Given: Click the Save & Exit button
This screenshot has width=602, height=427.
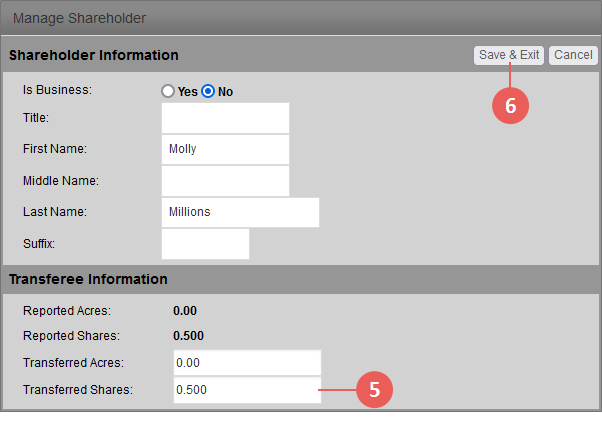Looking at the screenshot, I should (509, 55).
